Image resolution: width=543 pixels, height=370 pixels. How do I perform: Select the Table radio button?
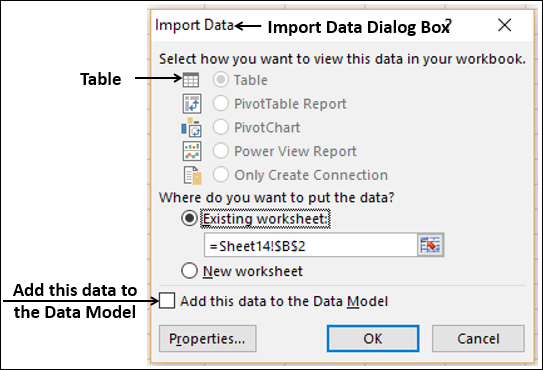click(221, 80)
